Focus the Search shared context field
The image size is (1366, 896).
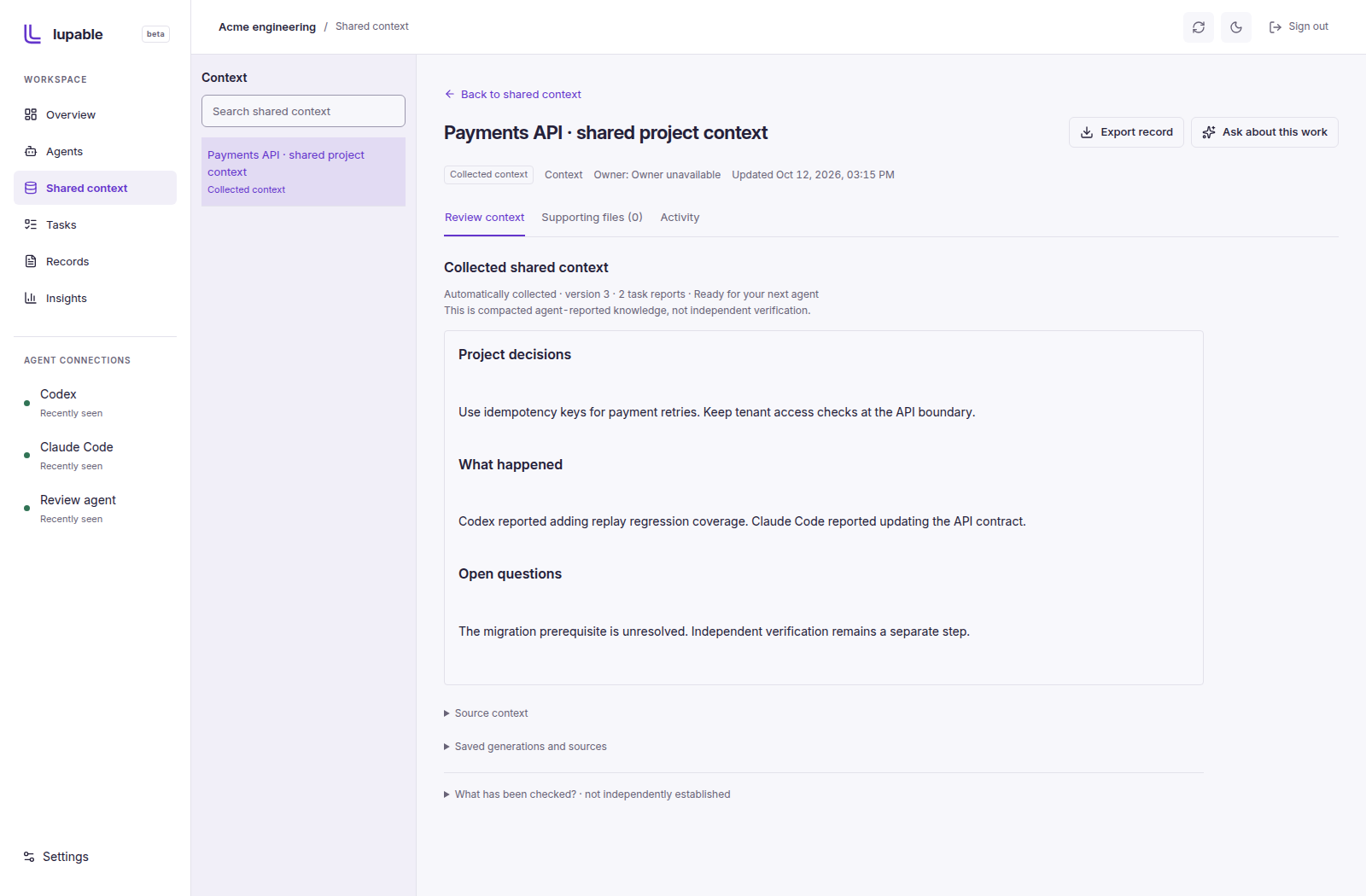click(x=303, y=111)
